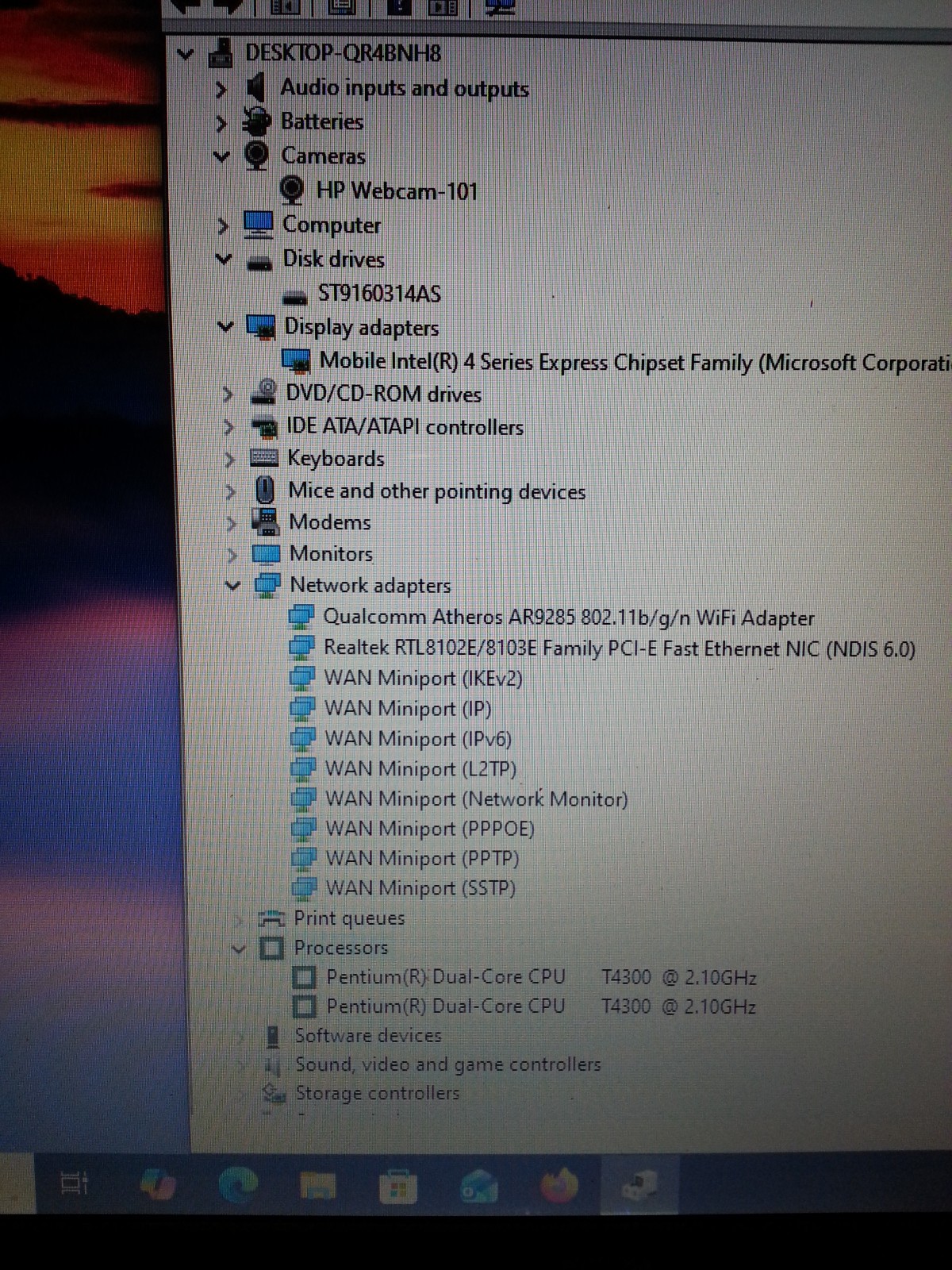Screen dimensions: 952x1270
Task: Select the Storage controllers category
Action: [x=378, y=1093]
